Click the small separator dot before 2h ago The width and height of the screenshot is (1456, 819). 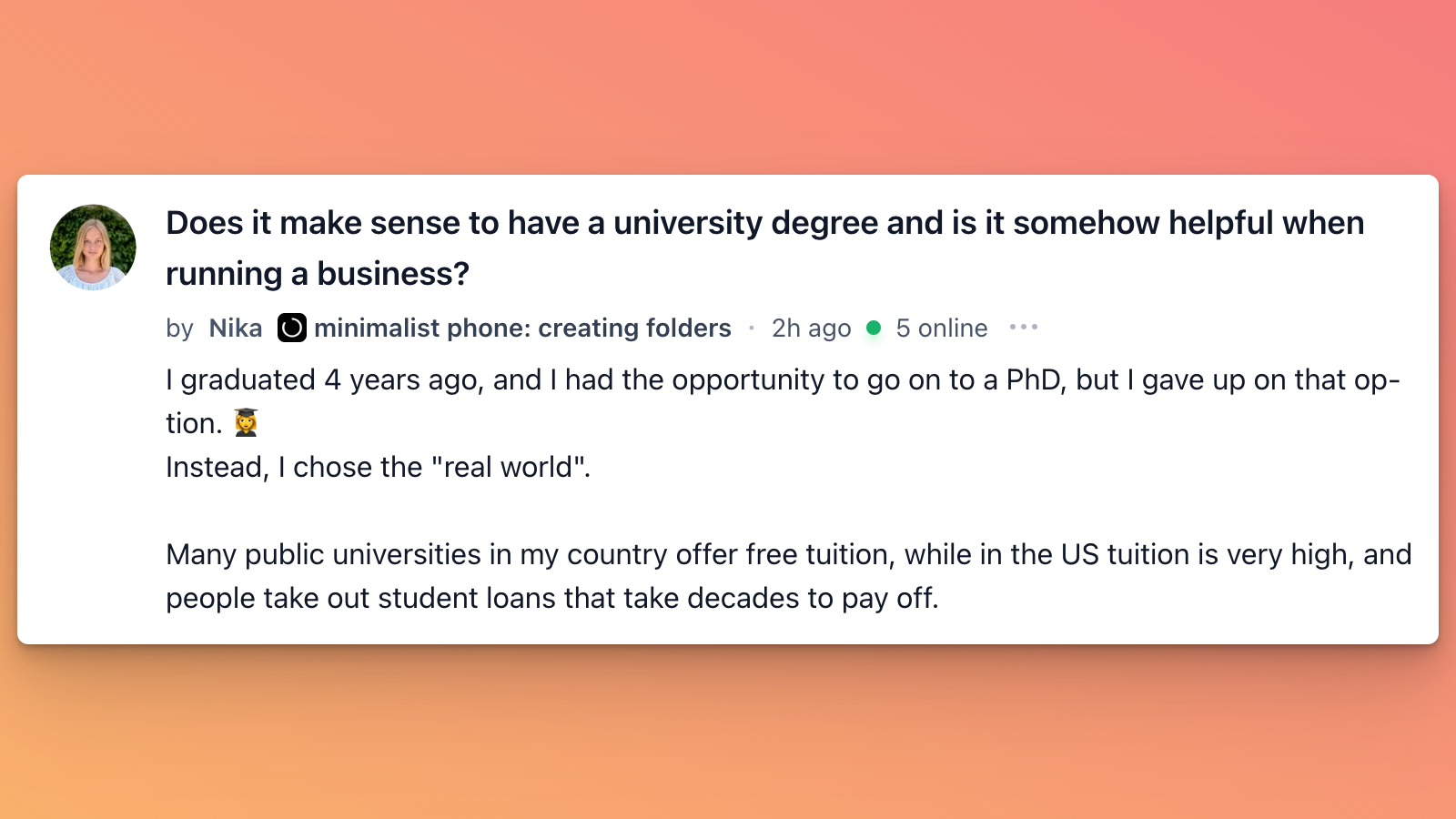point(752,328)
